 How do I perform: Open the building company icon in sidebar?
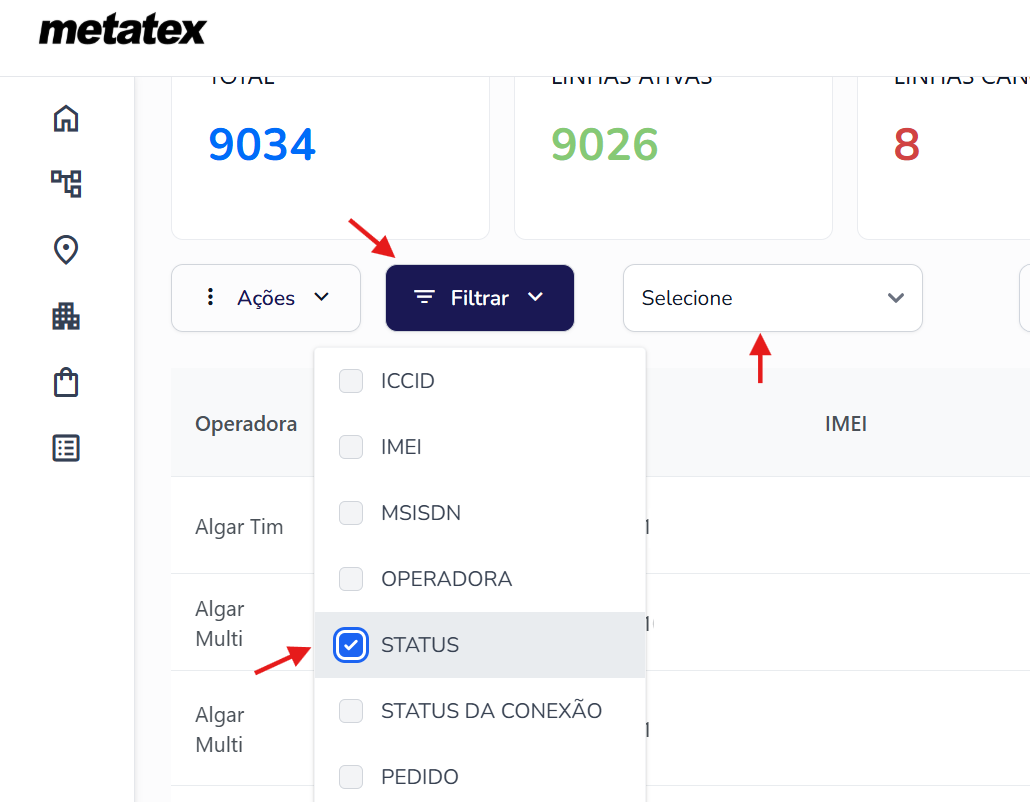tap(66, 317)
